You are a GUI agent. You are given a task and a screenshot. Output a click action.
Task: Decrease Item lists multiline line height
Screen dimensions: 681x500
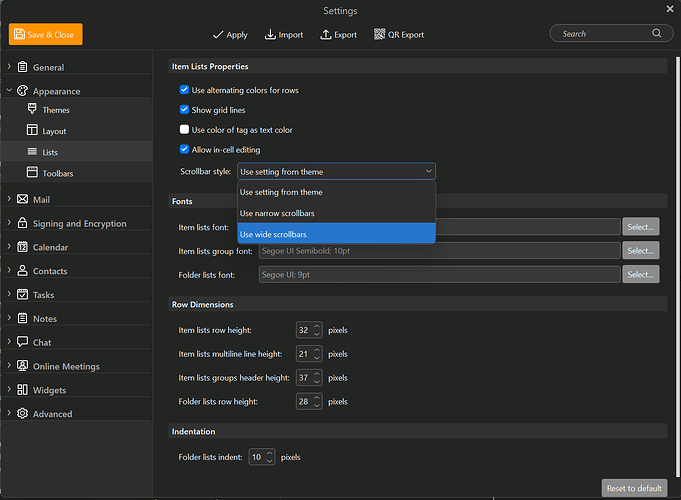click(x=317, y=358)
